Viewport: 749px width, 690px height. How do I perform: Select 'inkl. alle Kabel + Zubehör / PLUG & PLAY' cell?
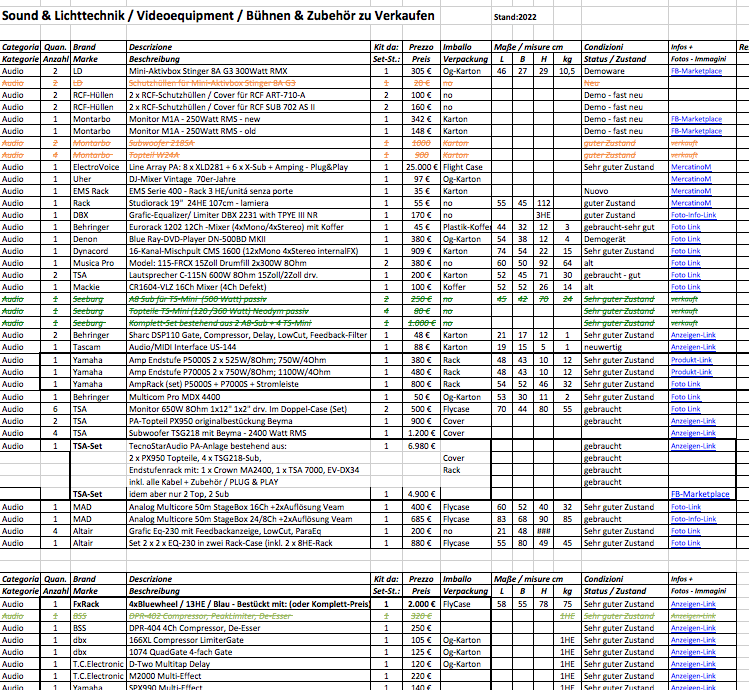coord(248,482)
